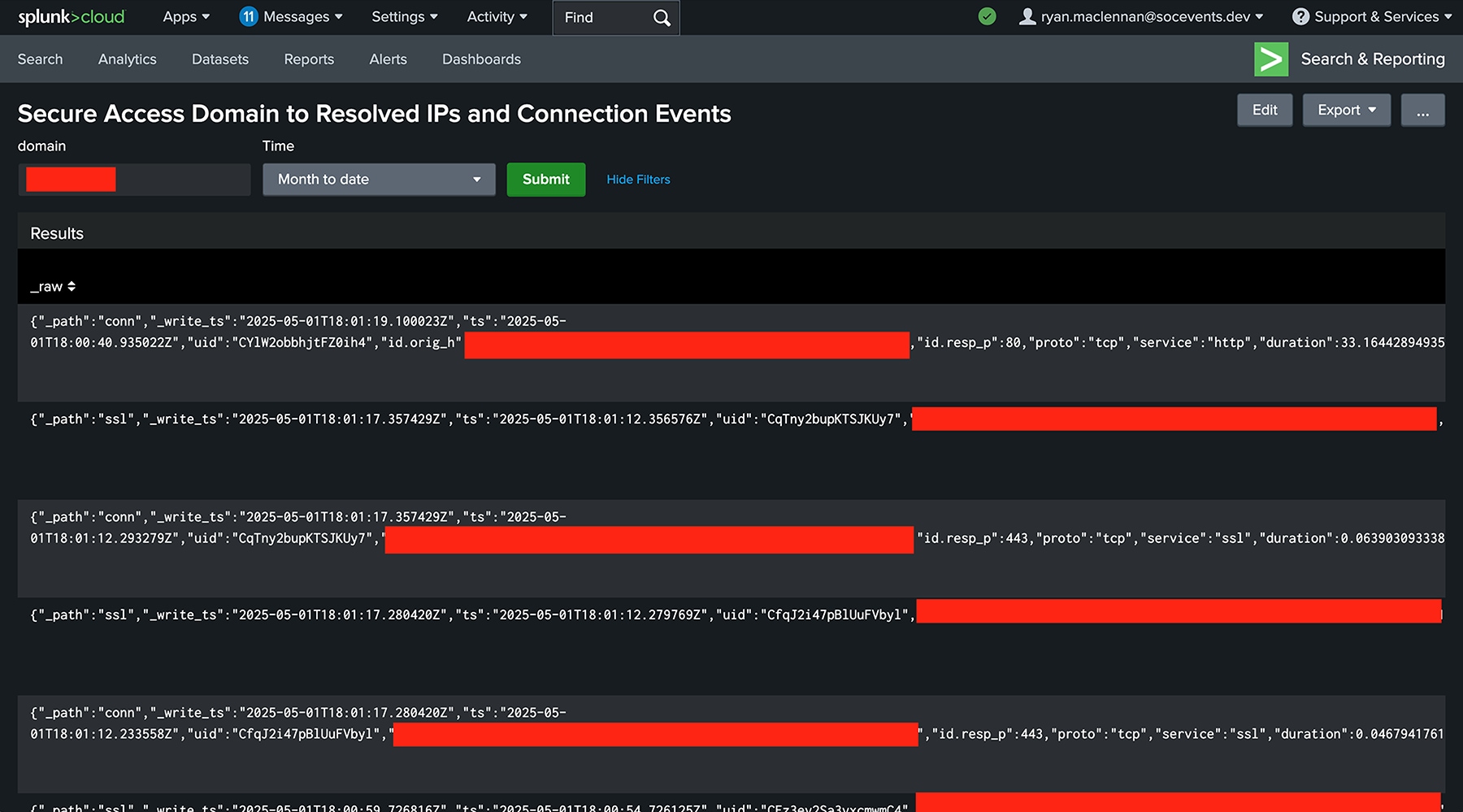
Task: Open the Export dropdown
Action: coord(1347,110)
